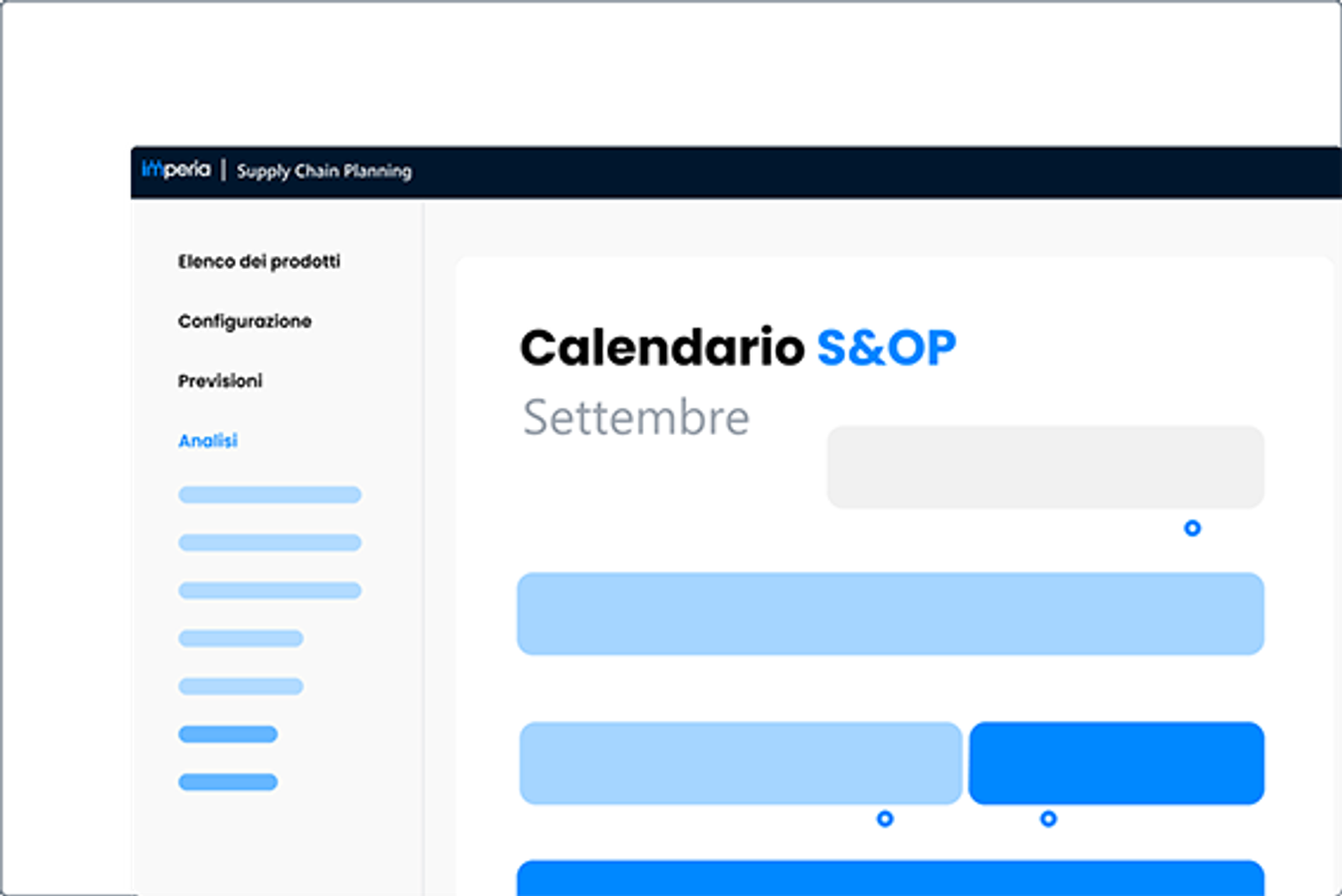The width and height of the screenshot is (1342, 896).
Task: Open the Configurazione page
Action: [x=245, y=321]
